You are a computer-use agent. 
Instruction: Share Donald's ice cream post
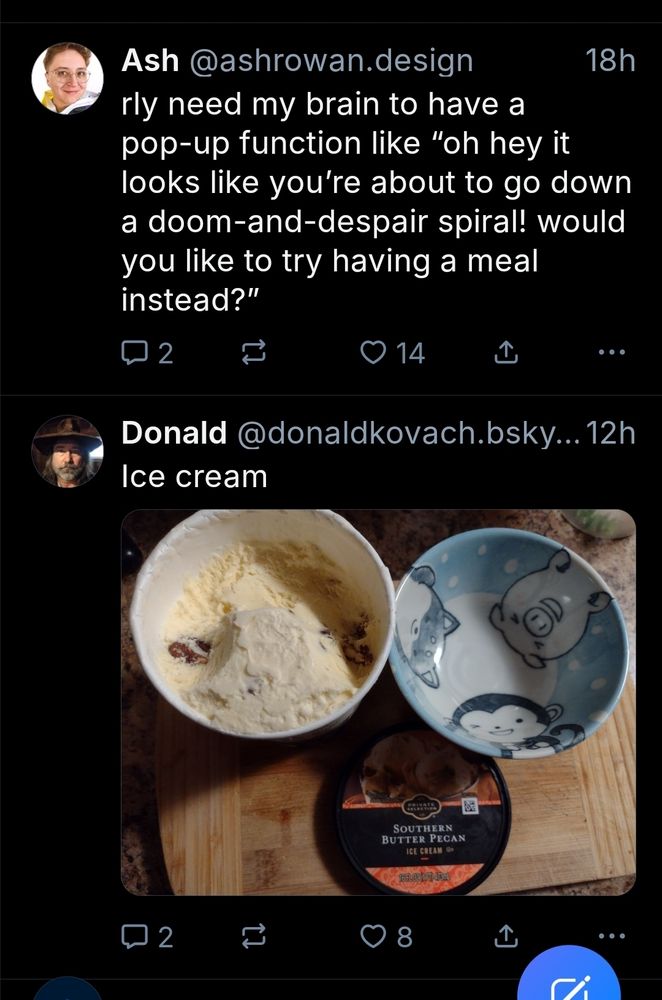click(506, 937)
